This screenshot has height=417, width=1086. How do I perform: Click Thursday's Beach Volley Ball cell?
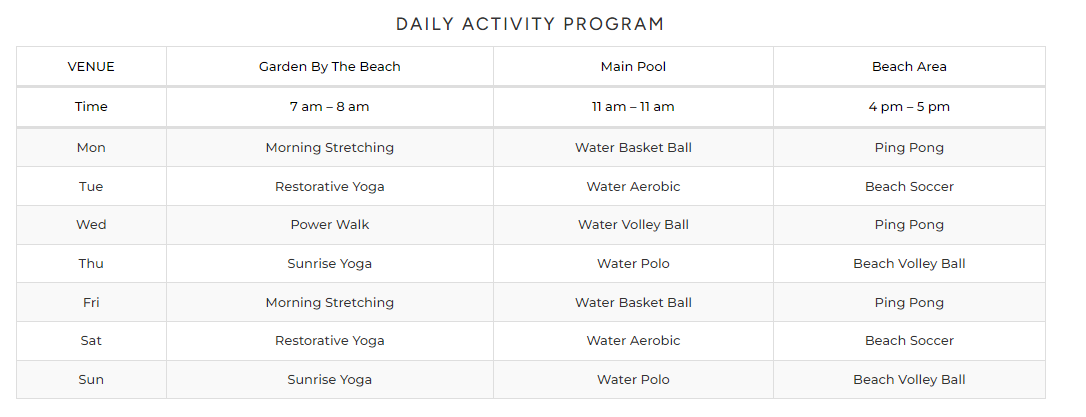pyautogui.click(x=909, y=264)
